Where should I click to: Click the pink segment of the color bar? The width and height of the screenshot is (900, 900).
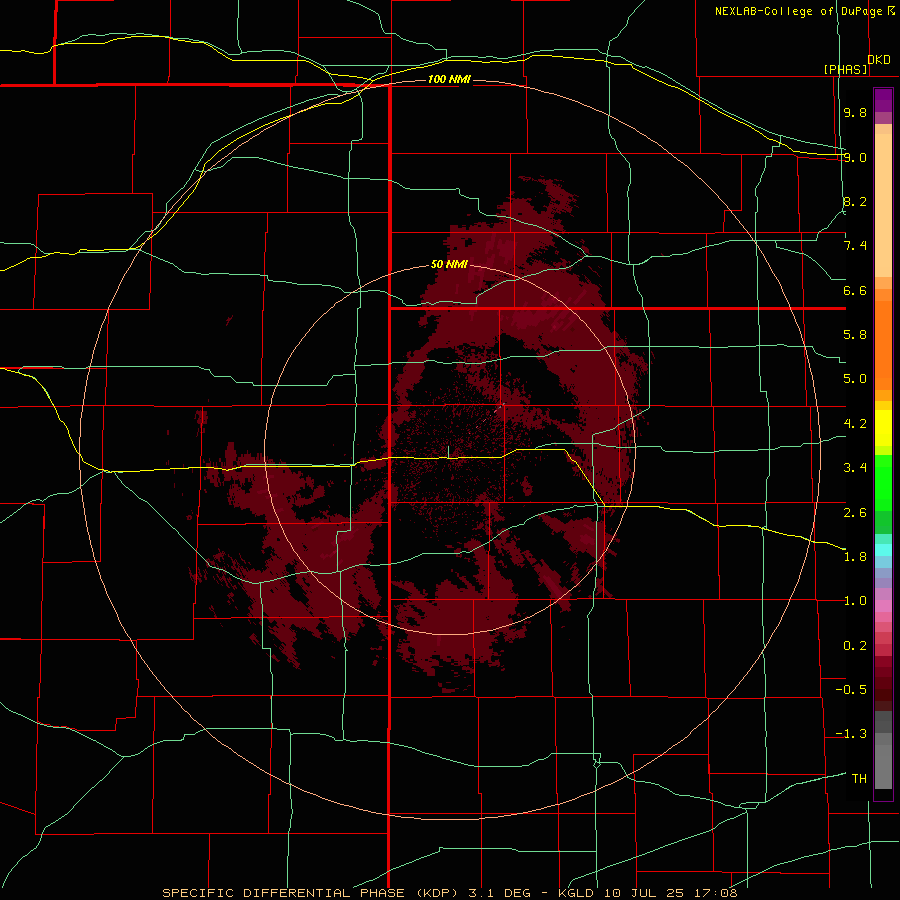pyautogui.click(x=883, y=606)
